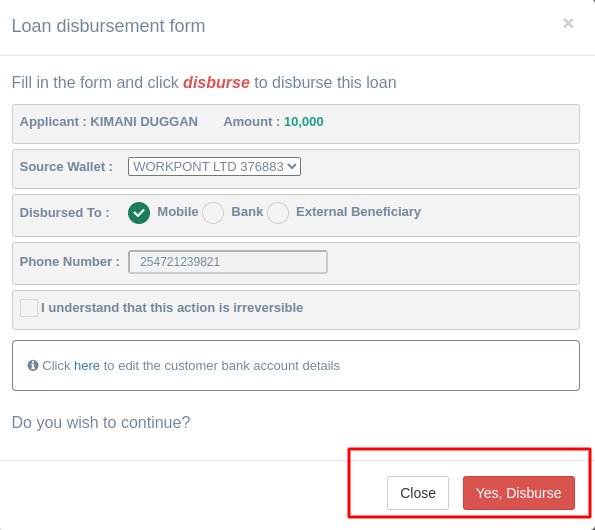Image resolution: width=595 pixels, height=530 pixels.
Task: Choose the Bank radio circle
Action: (213, 213)
